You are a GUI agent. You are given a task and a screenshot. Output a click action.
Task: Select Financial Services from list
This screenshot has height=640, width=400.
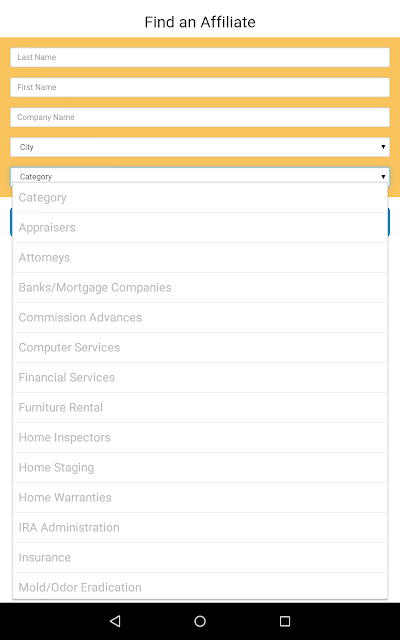pyautogui.click(x=200, y=378)
